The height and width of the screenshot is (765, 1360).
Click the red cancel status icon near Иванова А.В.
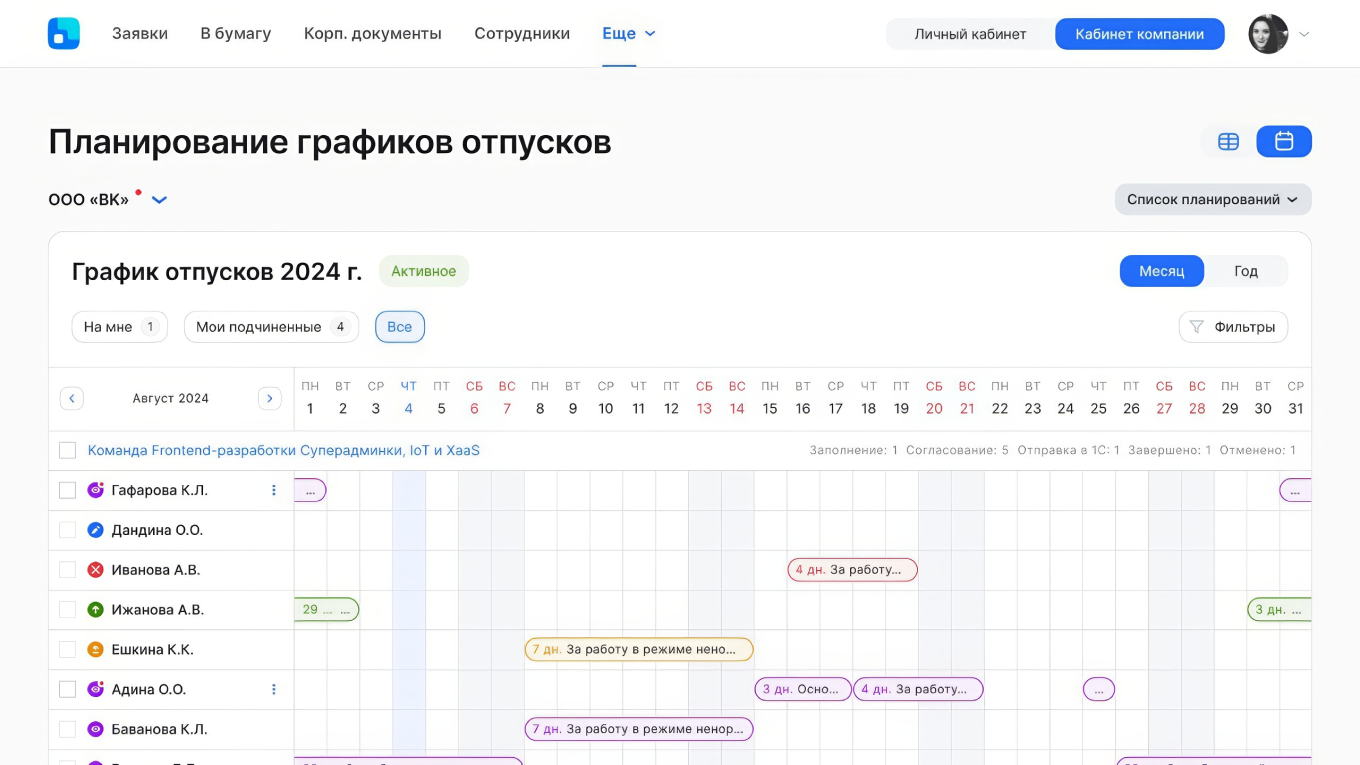95,569
